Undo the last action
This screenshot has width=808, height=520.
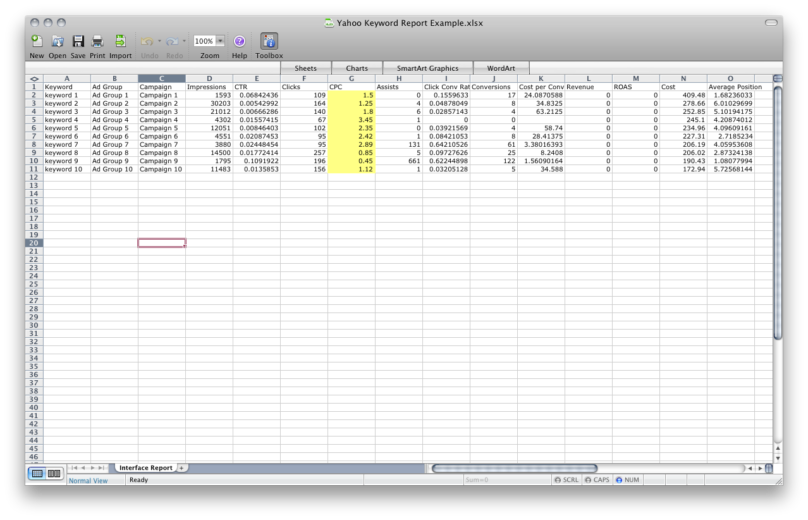pyautogui.click(x=147, y=41)
